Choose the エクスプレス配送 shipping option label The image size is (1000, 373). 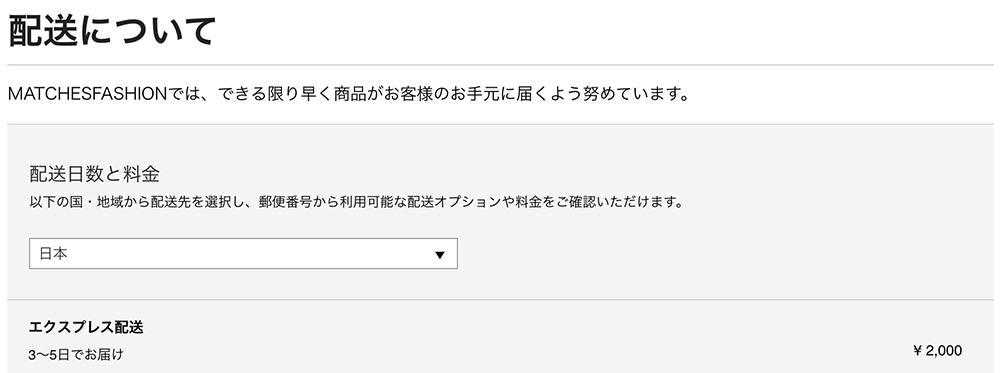click(86, 328)
